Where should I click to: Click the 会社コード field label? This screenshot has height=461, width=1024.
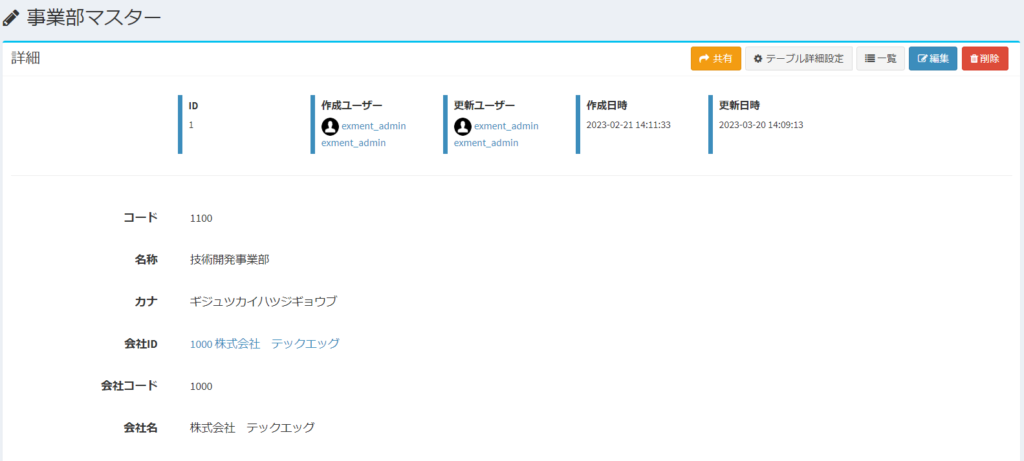coord(129,386)
